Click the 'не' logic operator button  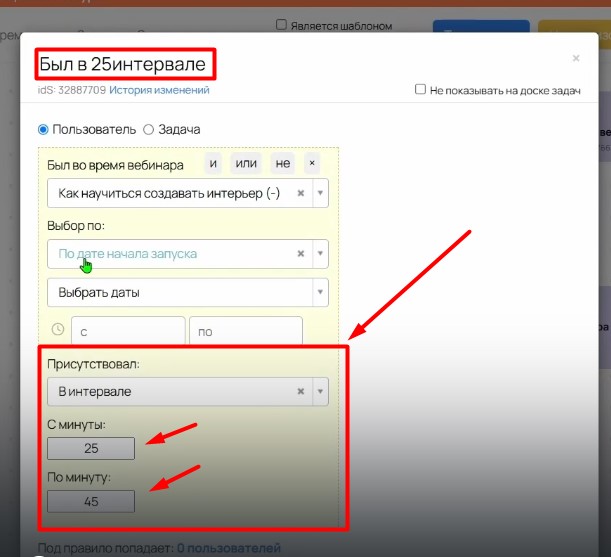pyautogui.click(x=283, y=164)
